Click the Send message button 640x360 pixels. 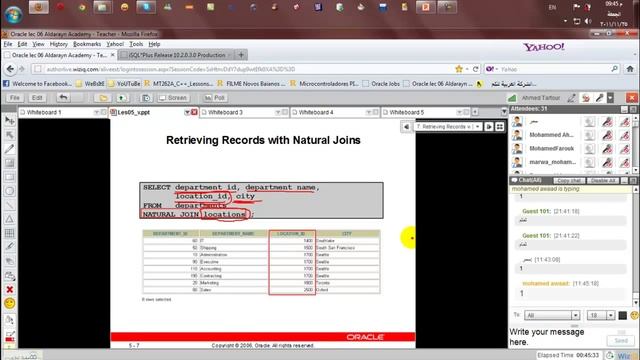pos(621,340)
